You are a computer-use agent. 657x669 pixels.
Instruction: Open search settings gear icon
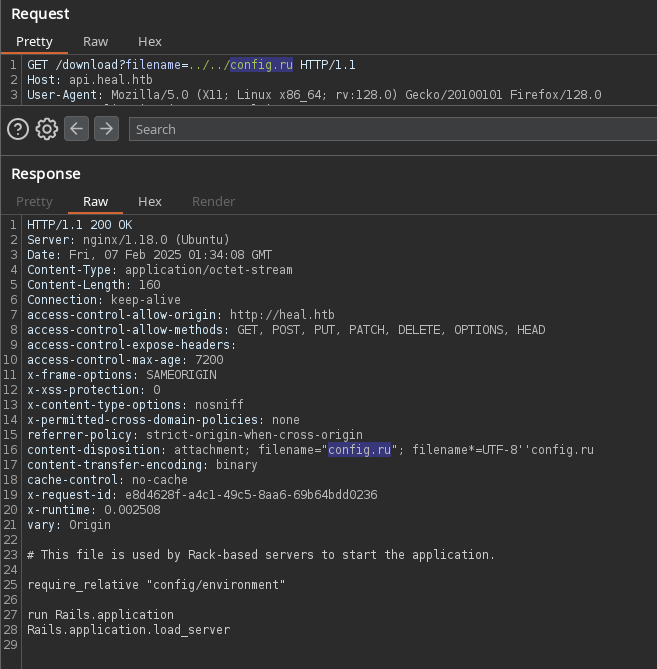pos(47,129)
